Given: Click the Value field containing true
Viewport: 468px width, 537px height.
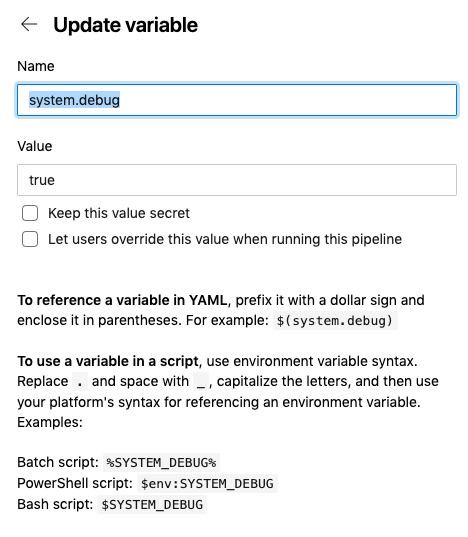Looking at the screenshot, I should pyautogui.click(x=237, y=180).
